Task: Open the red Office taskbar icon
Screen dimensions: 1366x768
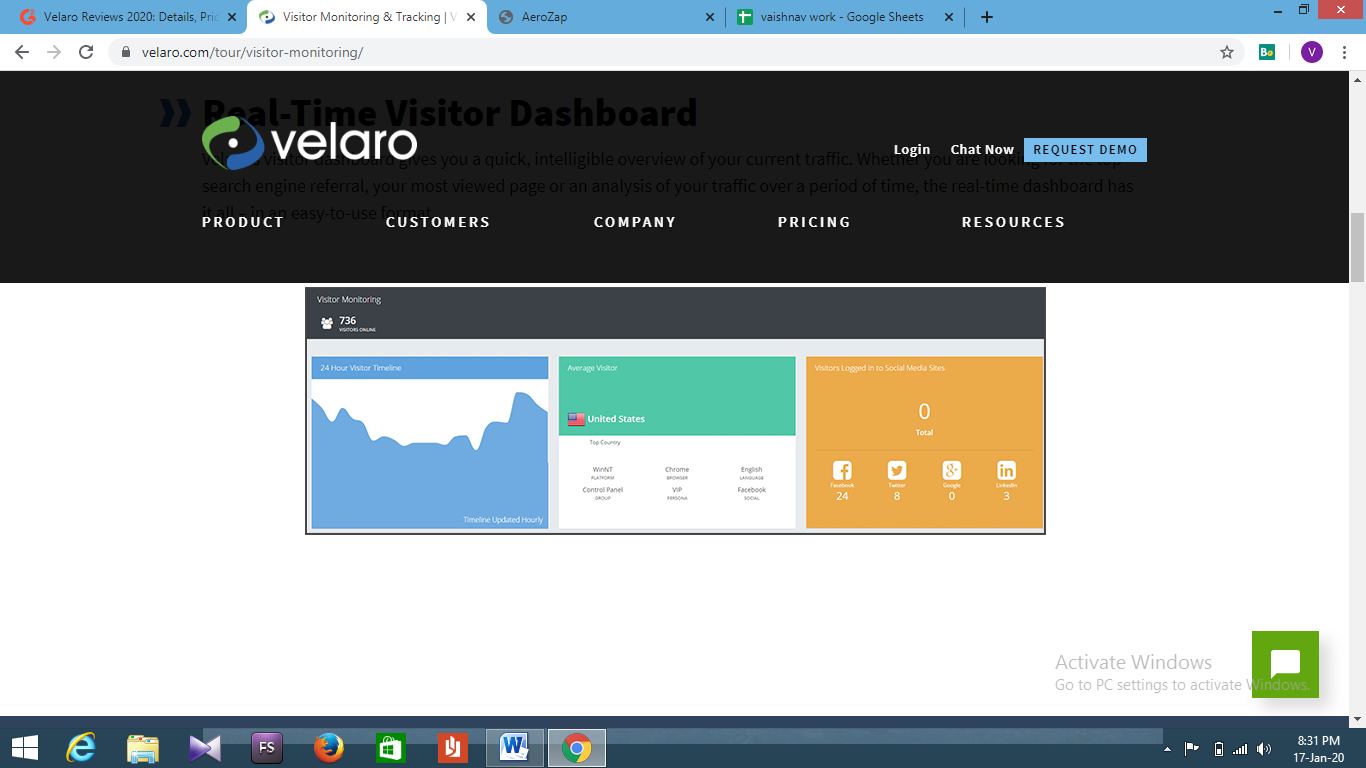Action: tap(452, 747)
